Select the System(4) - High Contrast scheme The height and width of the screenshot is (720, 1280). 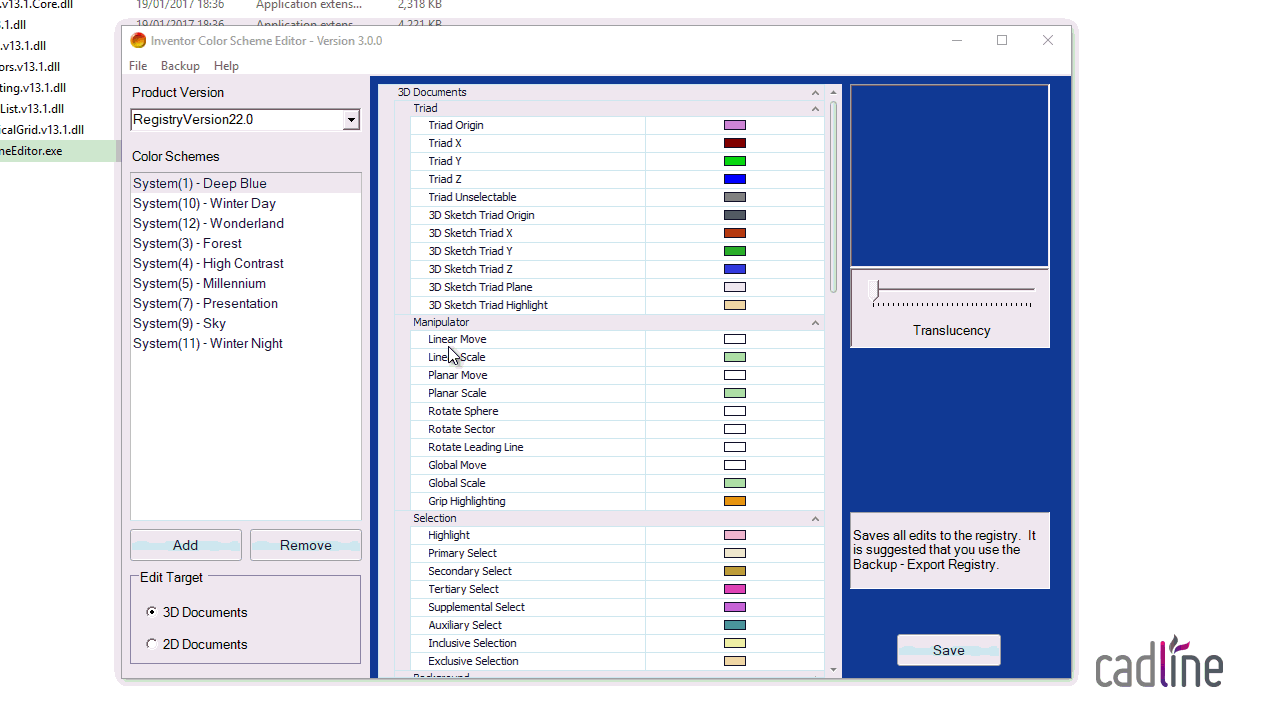click(246, 263)
